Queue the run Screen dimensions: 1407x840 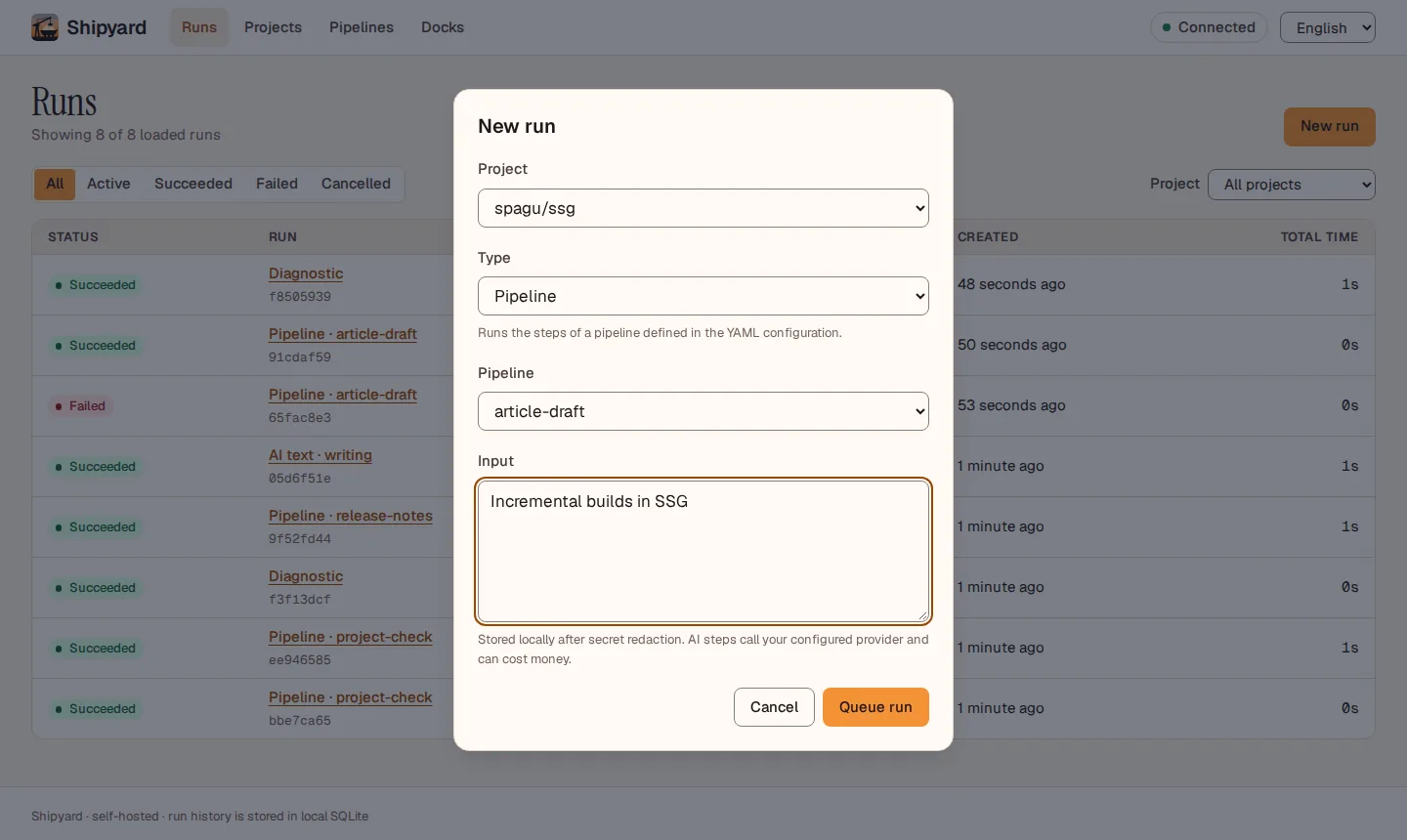coord(875,707)
